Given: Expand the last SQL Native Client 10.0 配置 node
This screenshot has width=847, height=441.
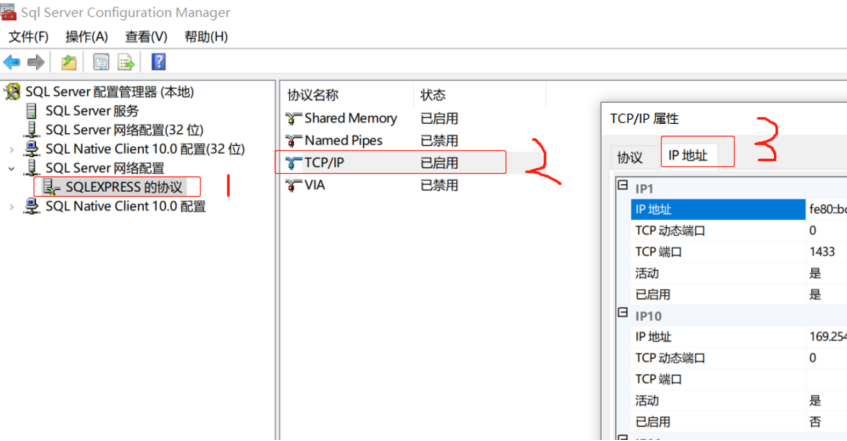Looking at the screenshot, I should click(11, 206).
